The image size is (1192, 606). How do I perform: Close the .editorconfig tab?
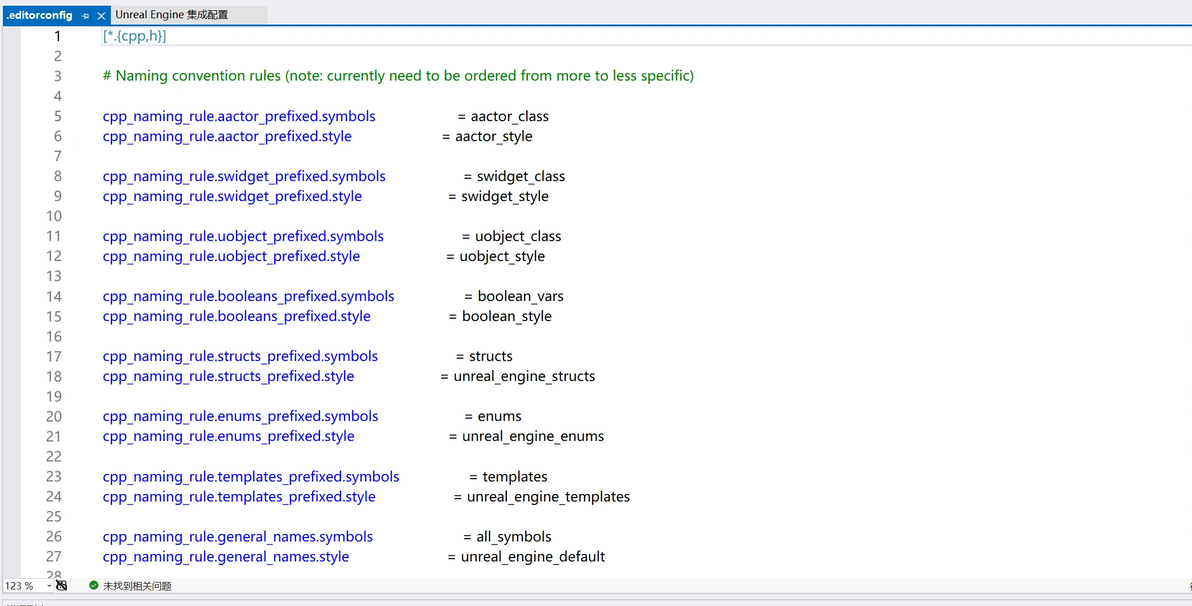(x=101, y=16)
